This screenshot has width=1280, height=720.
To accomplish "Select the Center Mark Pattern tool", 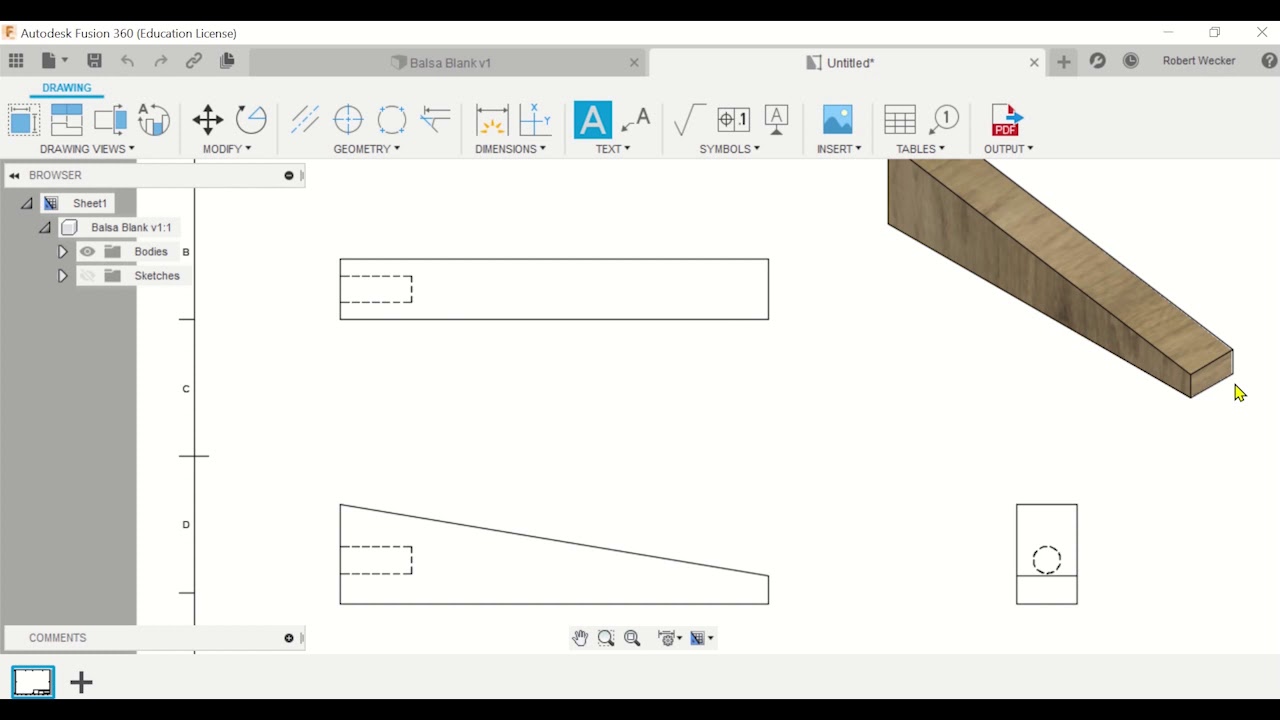I will (x=392, y=120).
